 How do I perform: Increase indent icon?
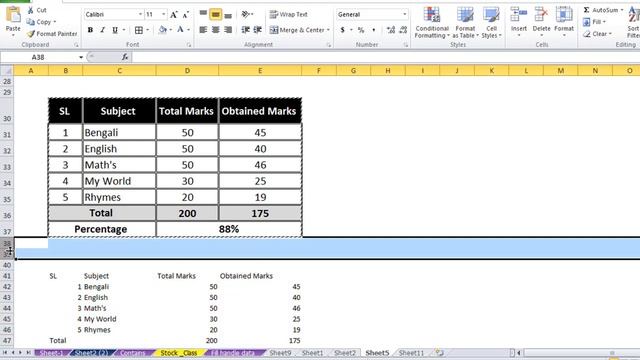(258, 30)
